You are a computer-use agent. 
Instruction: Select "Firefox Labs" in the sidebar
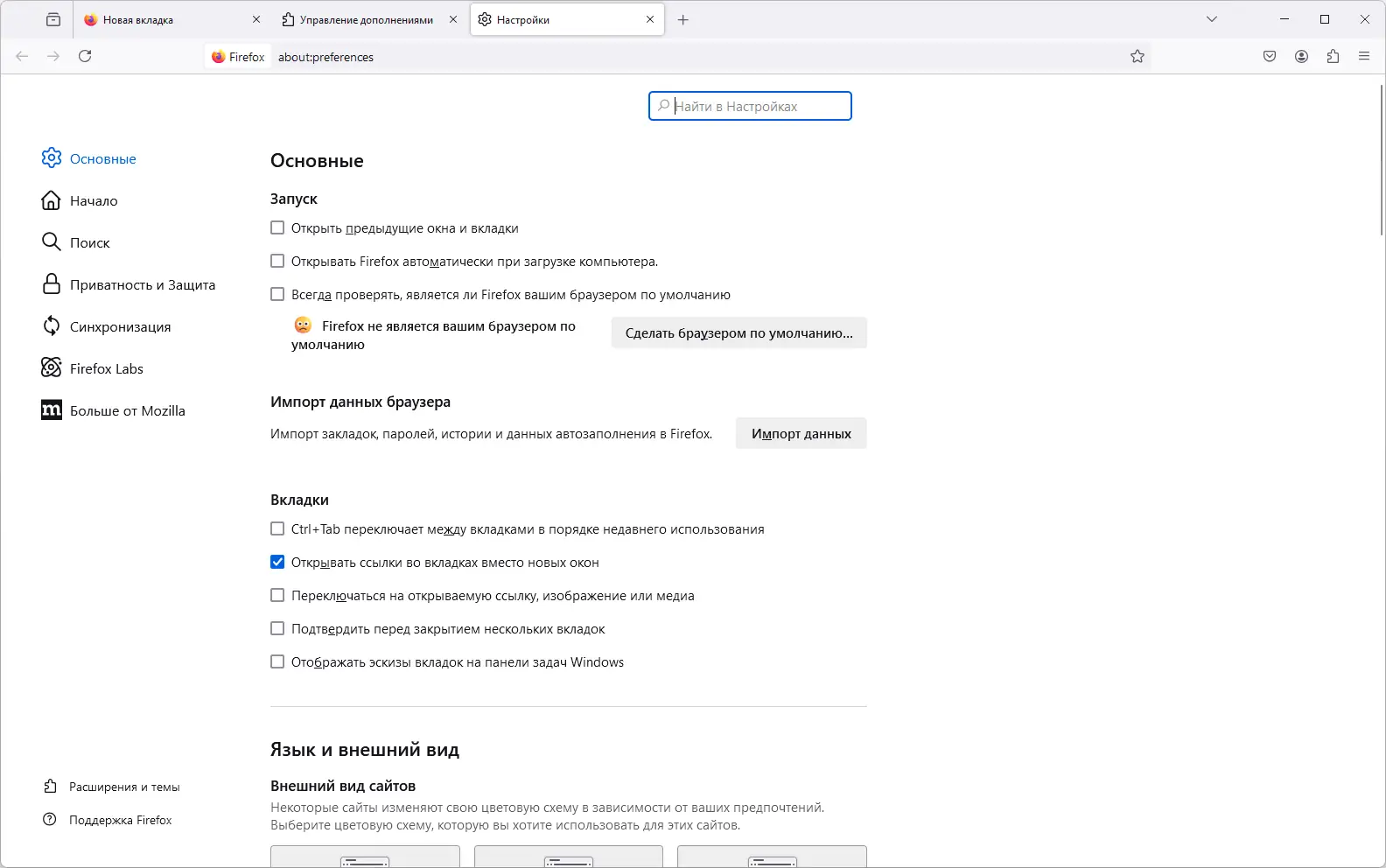point(106,369)
